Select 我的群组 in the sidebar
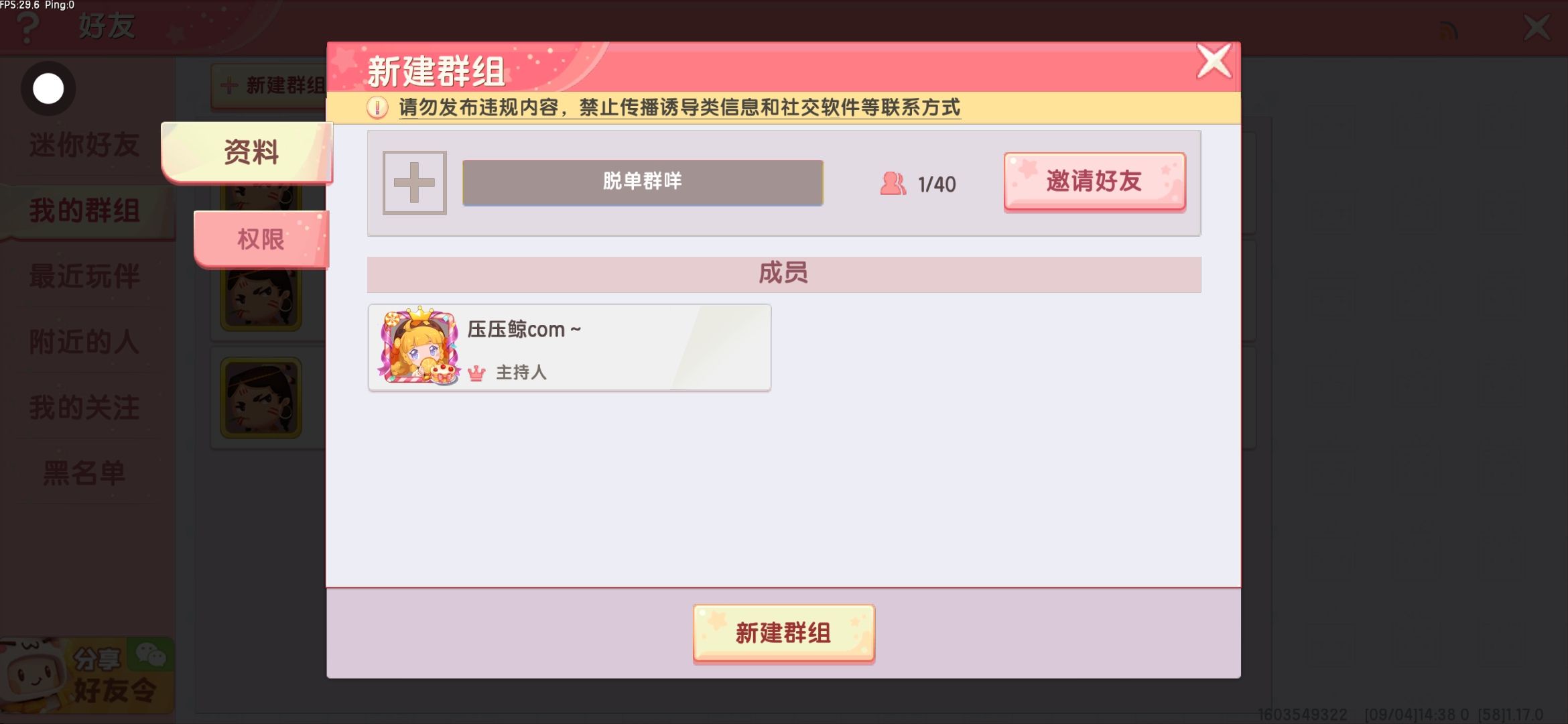Image resolution: width=1568 pixels, height=724 pixels. [84, 210]
